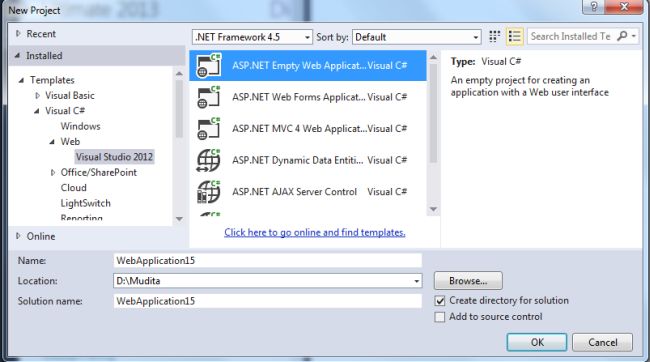This screenshot has height=362, width=650.
Task: Expand the Recent section
Action: coord(18,34)
